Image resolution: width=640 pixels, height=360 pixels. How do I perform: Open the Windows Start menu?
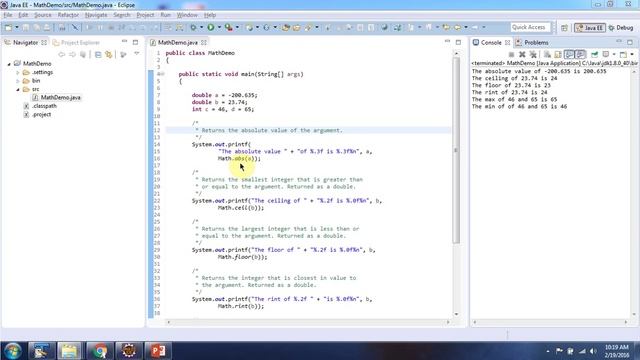13,351
